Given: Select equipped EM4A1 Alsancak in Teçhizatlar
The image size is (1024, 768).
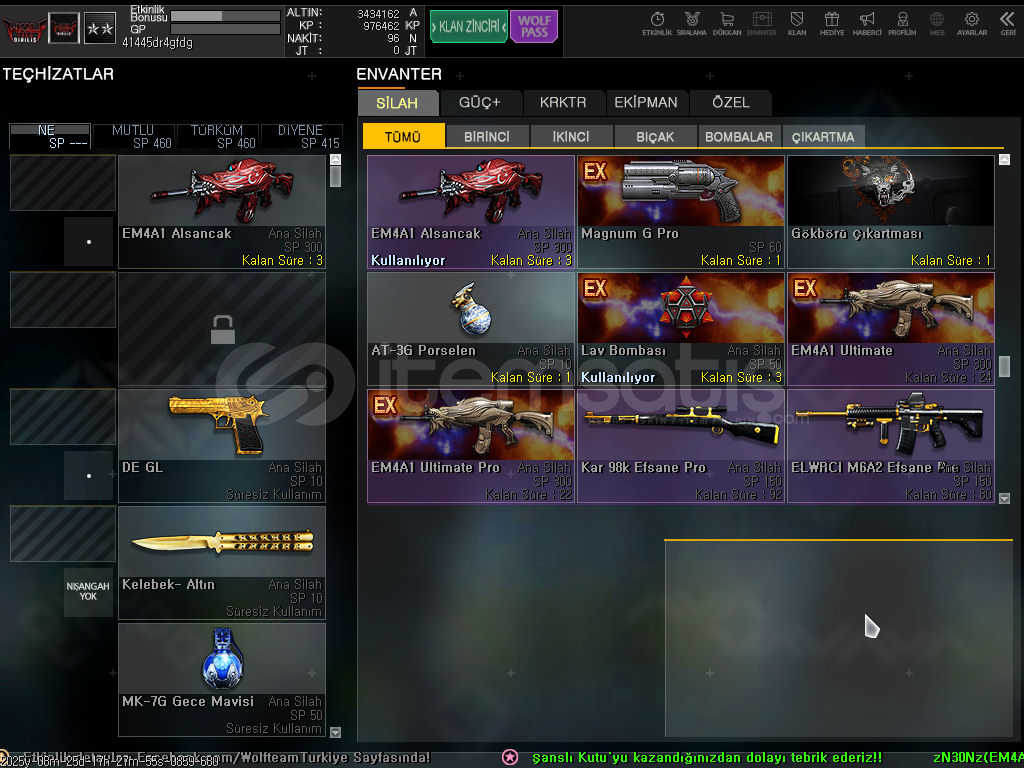Looking at the screenshot, I should (222, 212).
